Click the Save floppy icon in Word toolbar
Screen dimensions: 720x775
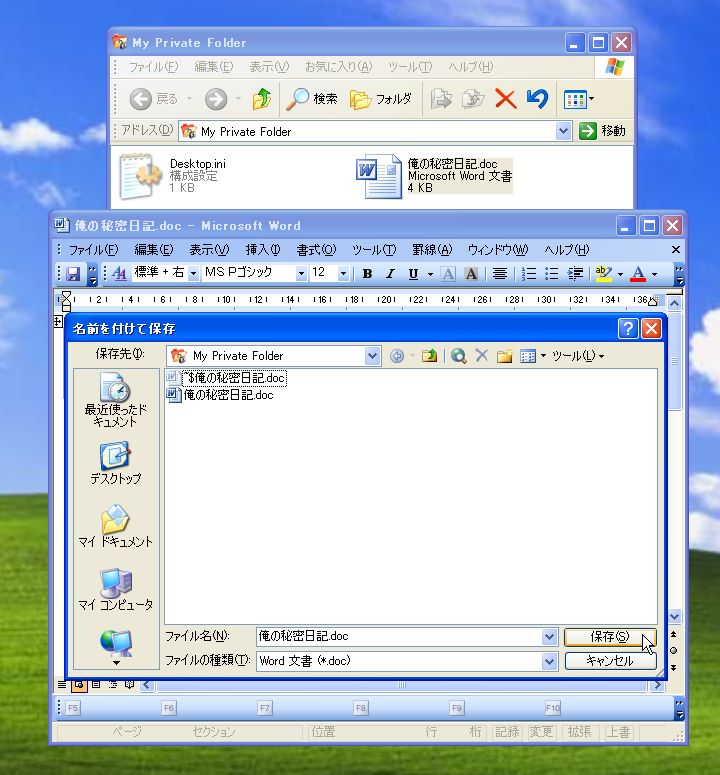point(73,273)
